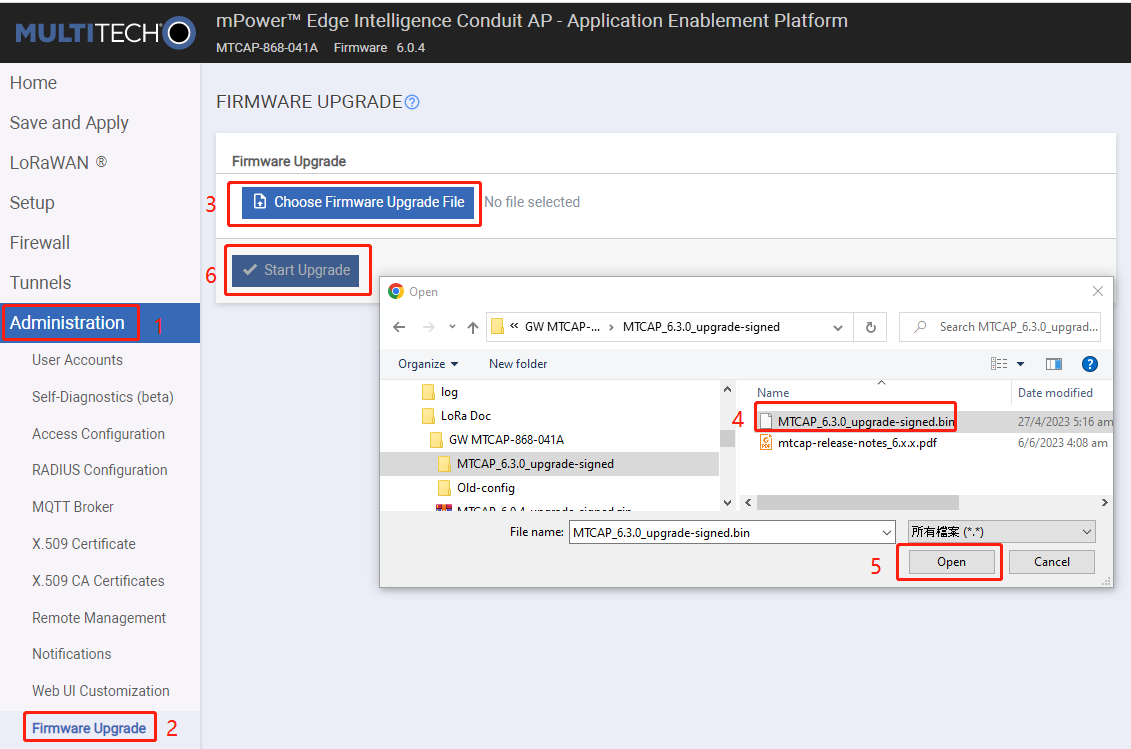Click the horizontal scrollbar in file list
Image resolution: width=1131 pixels, height=749 pixels.
[x=858, y=503]
